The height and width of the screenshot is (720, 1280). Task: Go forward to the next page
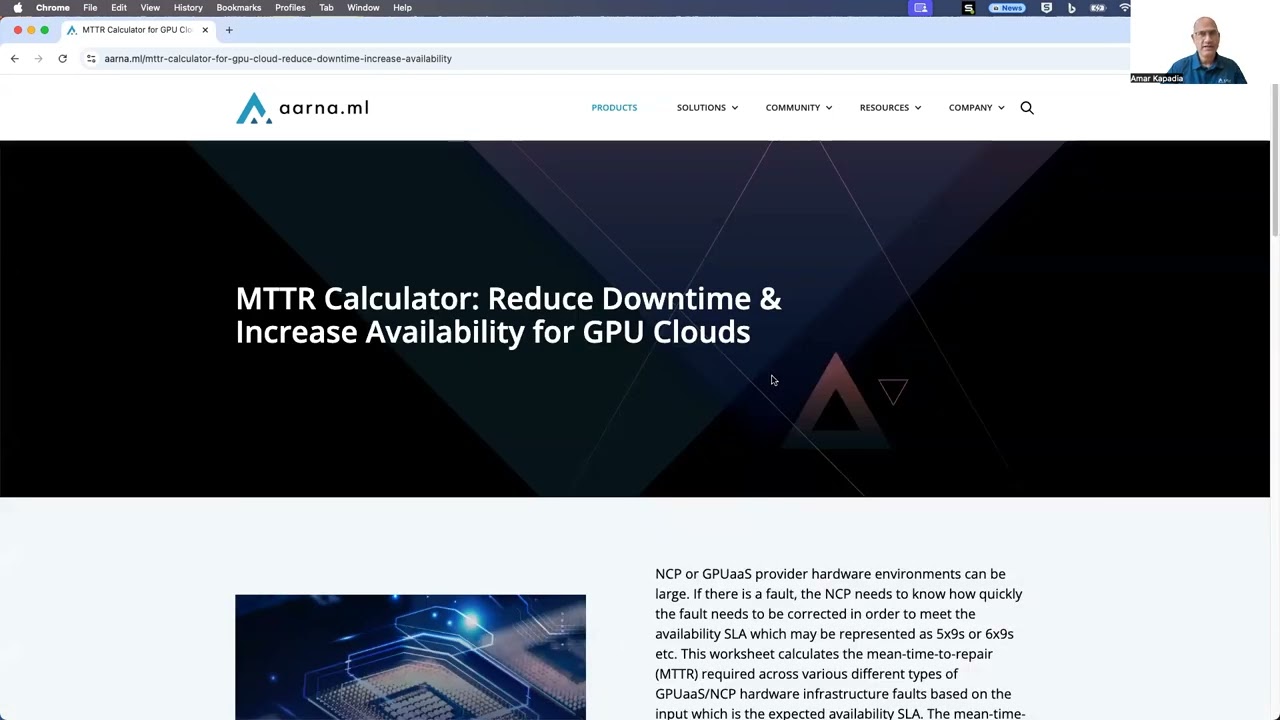pyautogui.click(x=38, y=58)
